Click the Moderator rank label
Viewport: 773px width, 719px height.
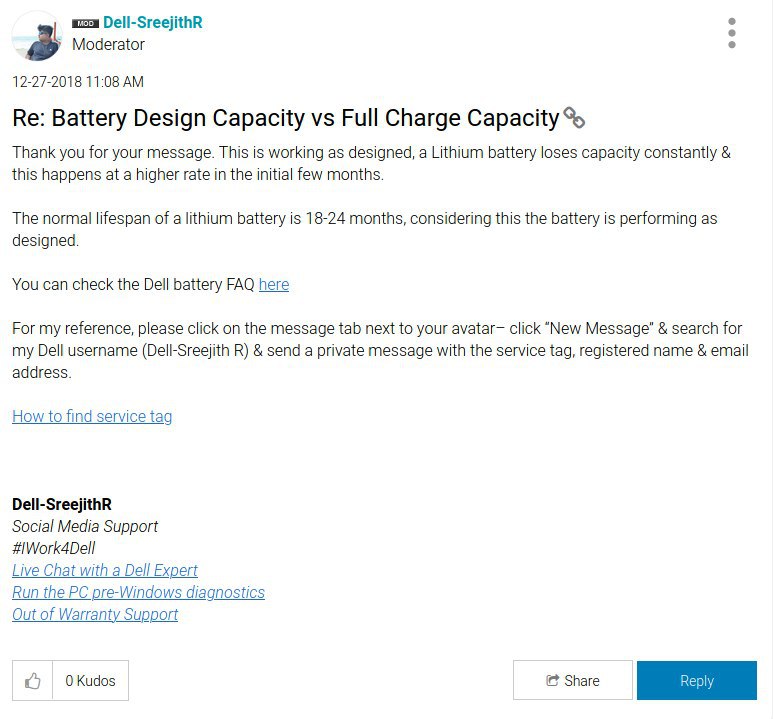[x=108, y=44]
